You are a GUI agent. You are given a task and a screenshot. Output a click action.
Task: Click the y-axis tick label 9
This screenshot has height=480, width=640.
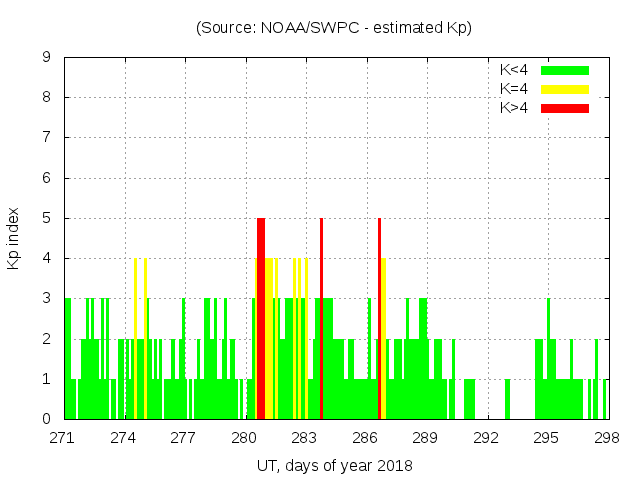pyautogui.click(x=47, y=58)
